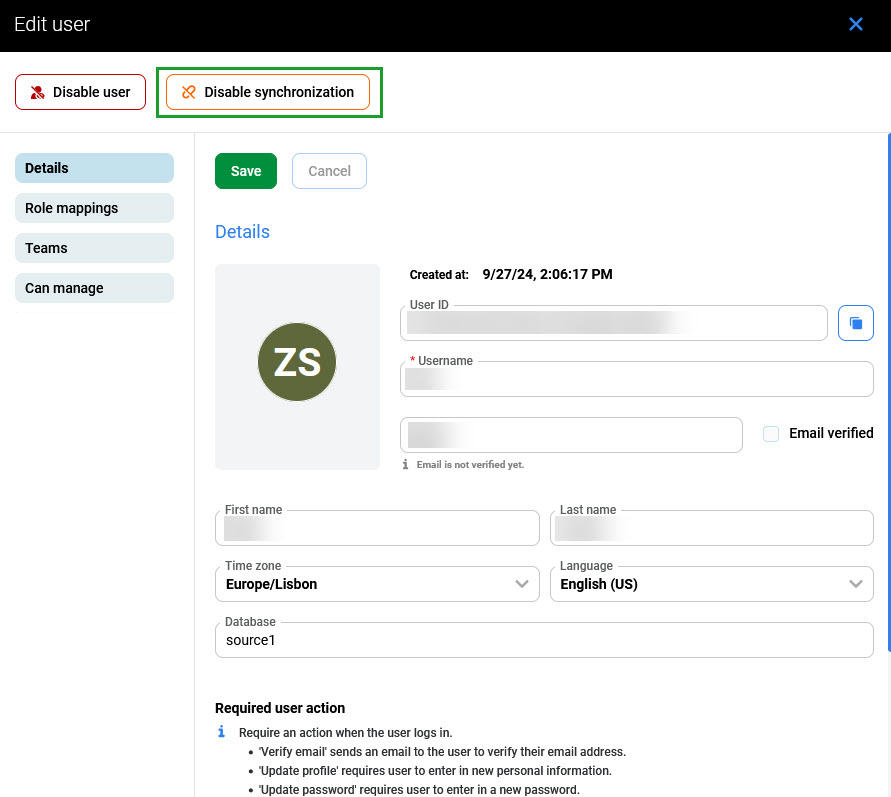Viewport: 891px width, 797px height.
Task: Expand the Time zone dropdown arrow
Action: 521,584
